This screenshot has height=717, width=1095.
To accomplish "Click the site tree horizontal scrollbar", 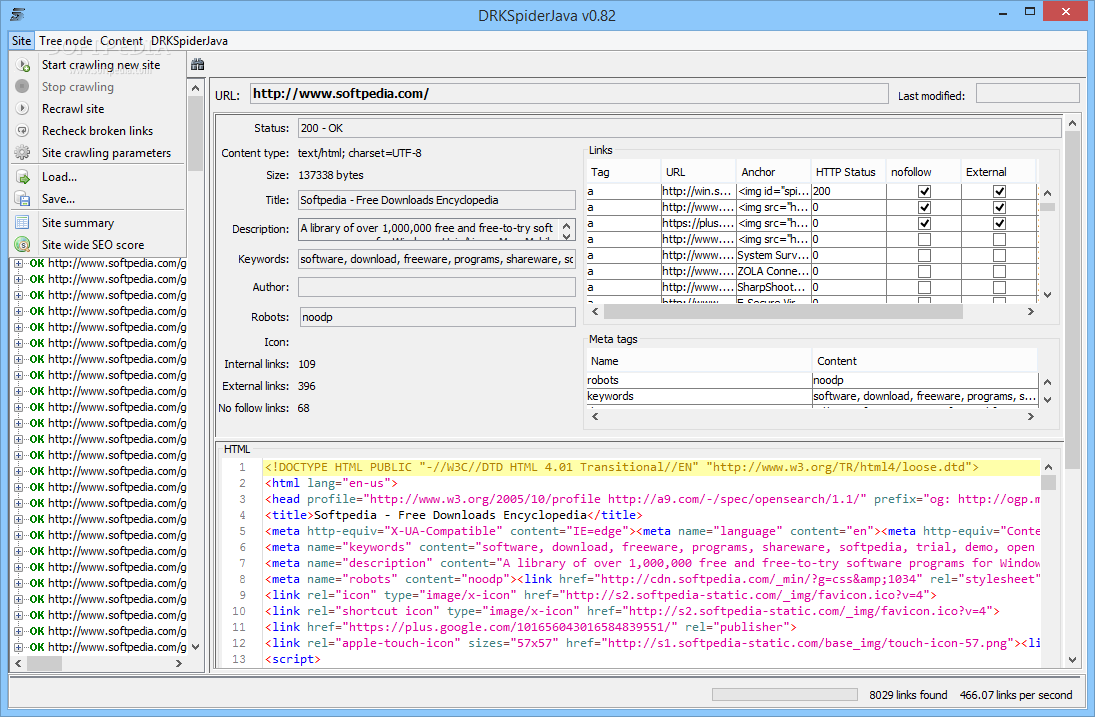I will tap(45, 664).
